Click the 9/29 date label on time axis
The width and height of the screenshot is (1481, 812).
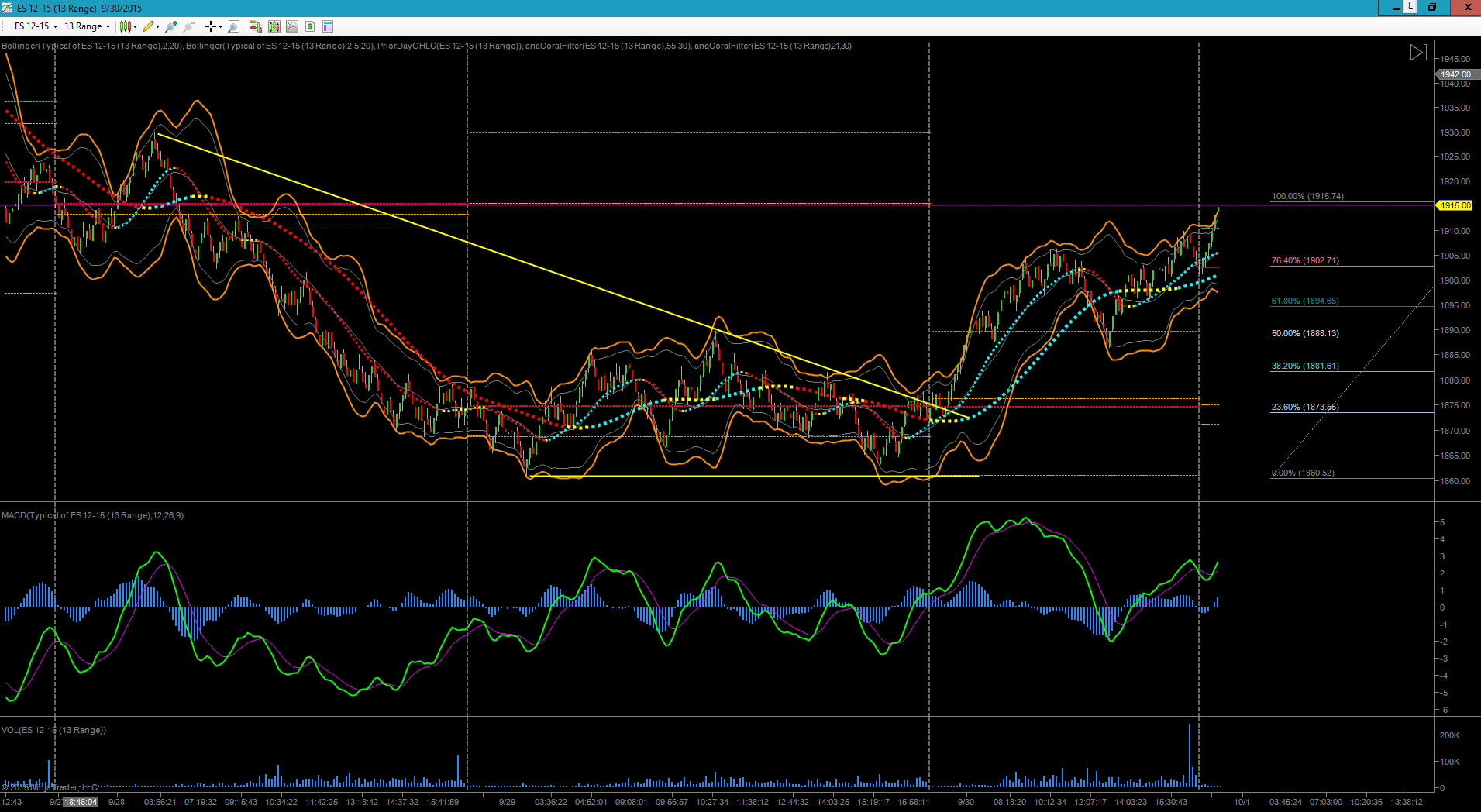(507, 802)
